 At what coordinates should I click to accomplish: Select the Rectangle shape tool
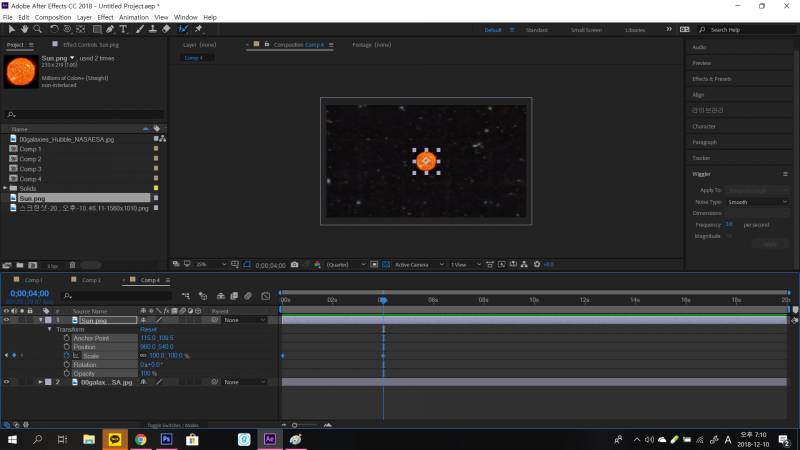tap(96, 29)
